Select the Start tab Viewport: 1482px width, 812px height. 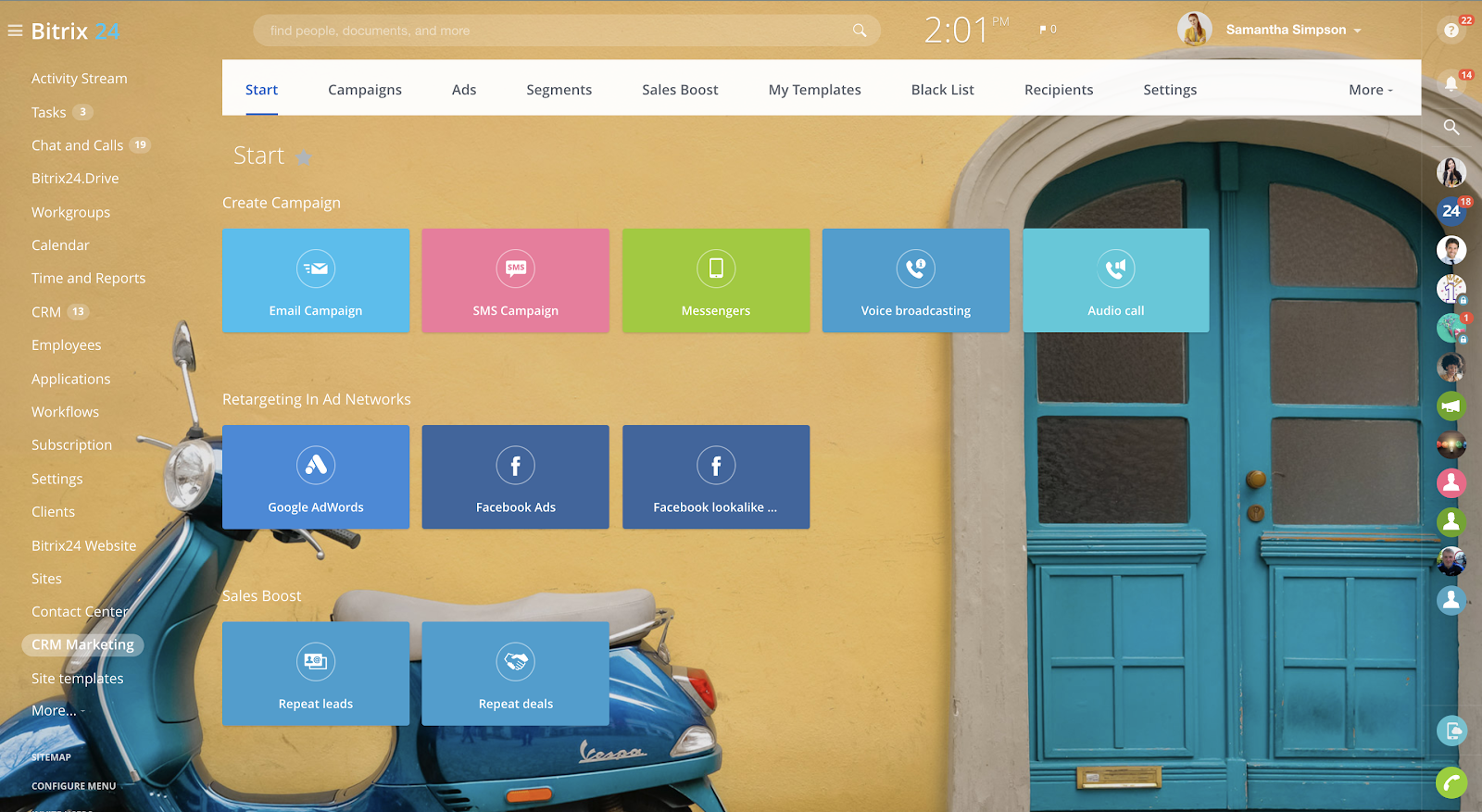[x=261, y=90]
